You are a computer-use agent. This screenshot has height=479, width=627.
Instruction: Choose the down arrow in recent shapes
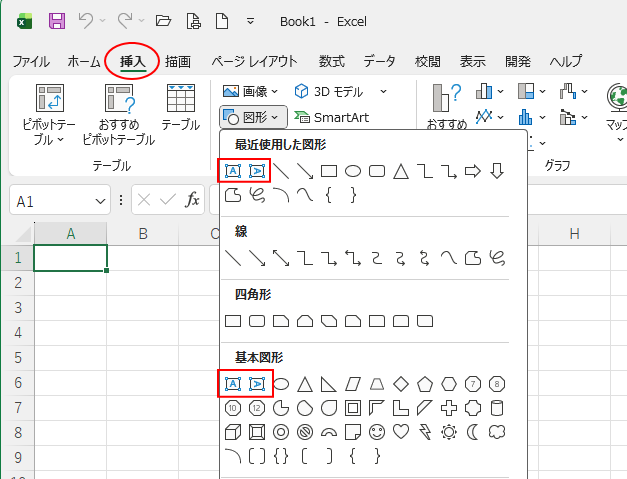coord(497,171)
